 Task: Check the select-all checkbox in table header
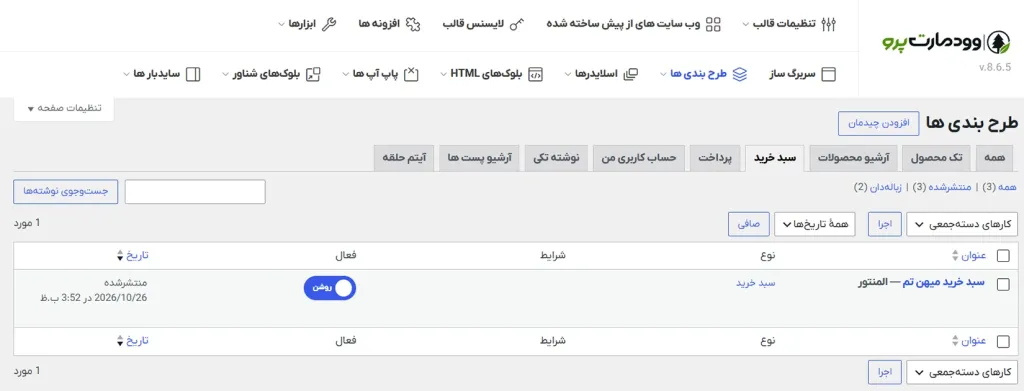coord(1002,256)
